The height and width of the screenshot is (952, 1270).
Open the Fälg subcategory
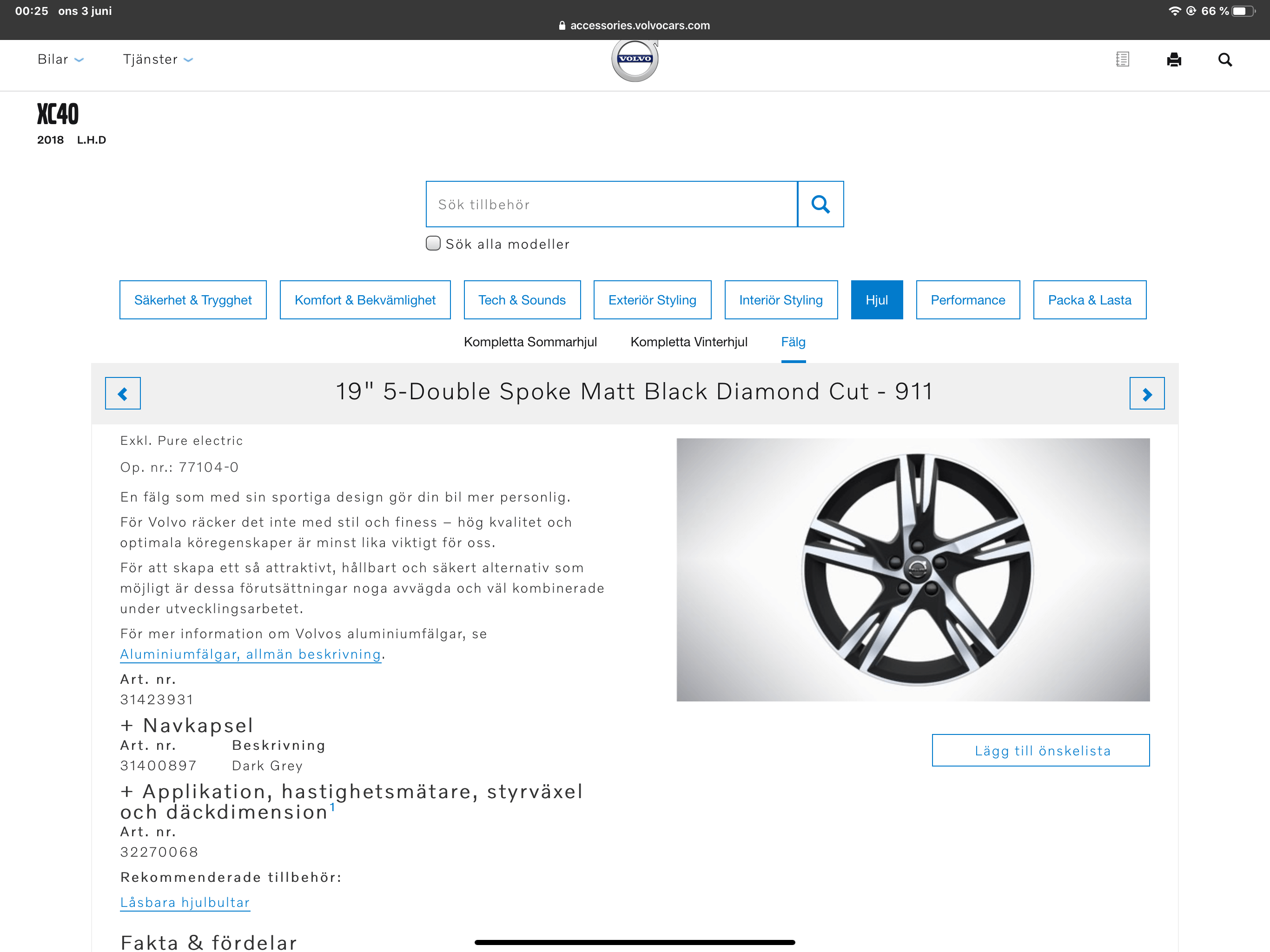pos(794,342)
